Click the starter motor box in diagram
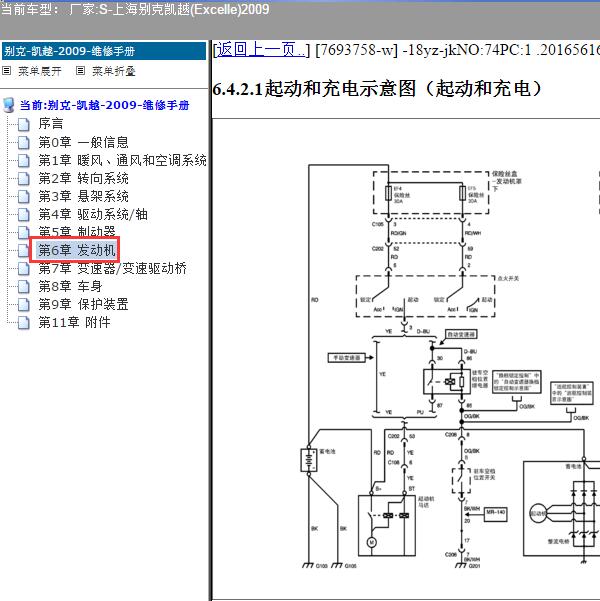The height and width of the screenshot is (601, 600). click(387, 525)
